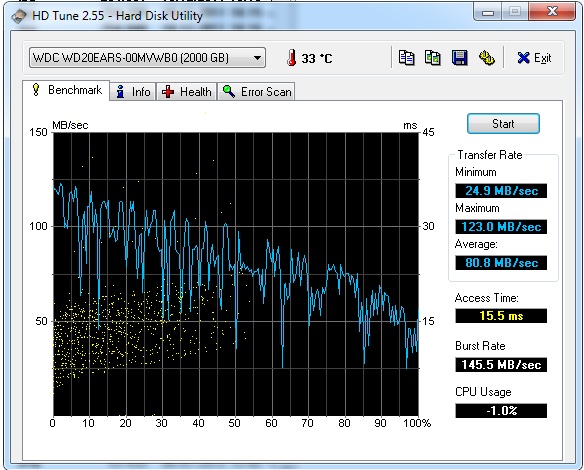Click the Exit button

[x=534, y=58]
